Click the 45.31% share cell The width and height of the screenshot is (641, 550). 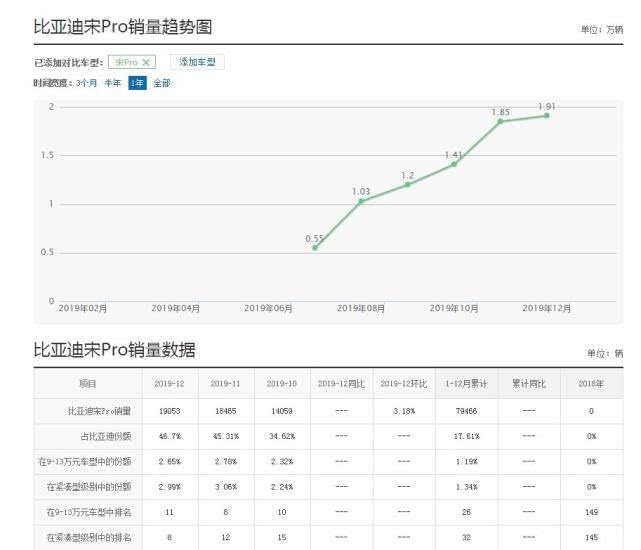point(226,436)
